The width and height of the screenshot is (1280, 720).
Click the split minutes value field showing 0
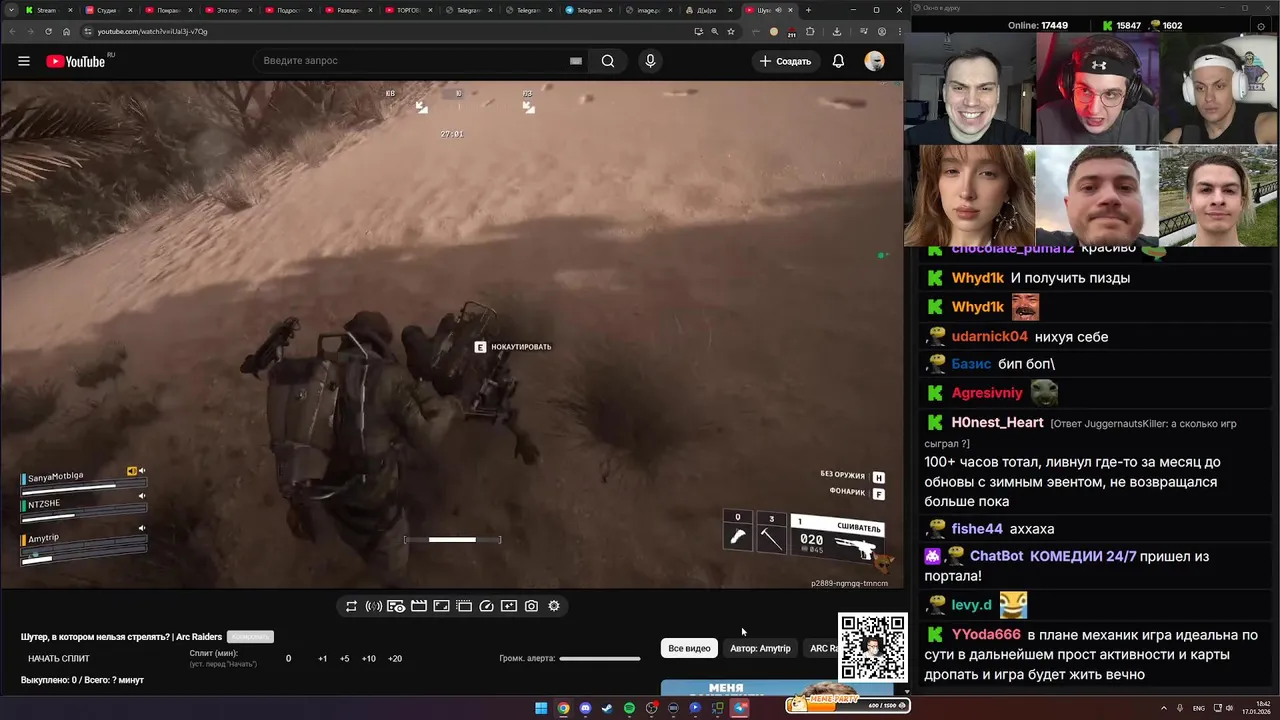coord(289,659)
